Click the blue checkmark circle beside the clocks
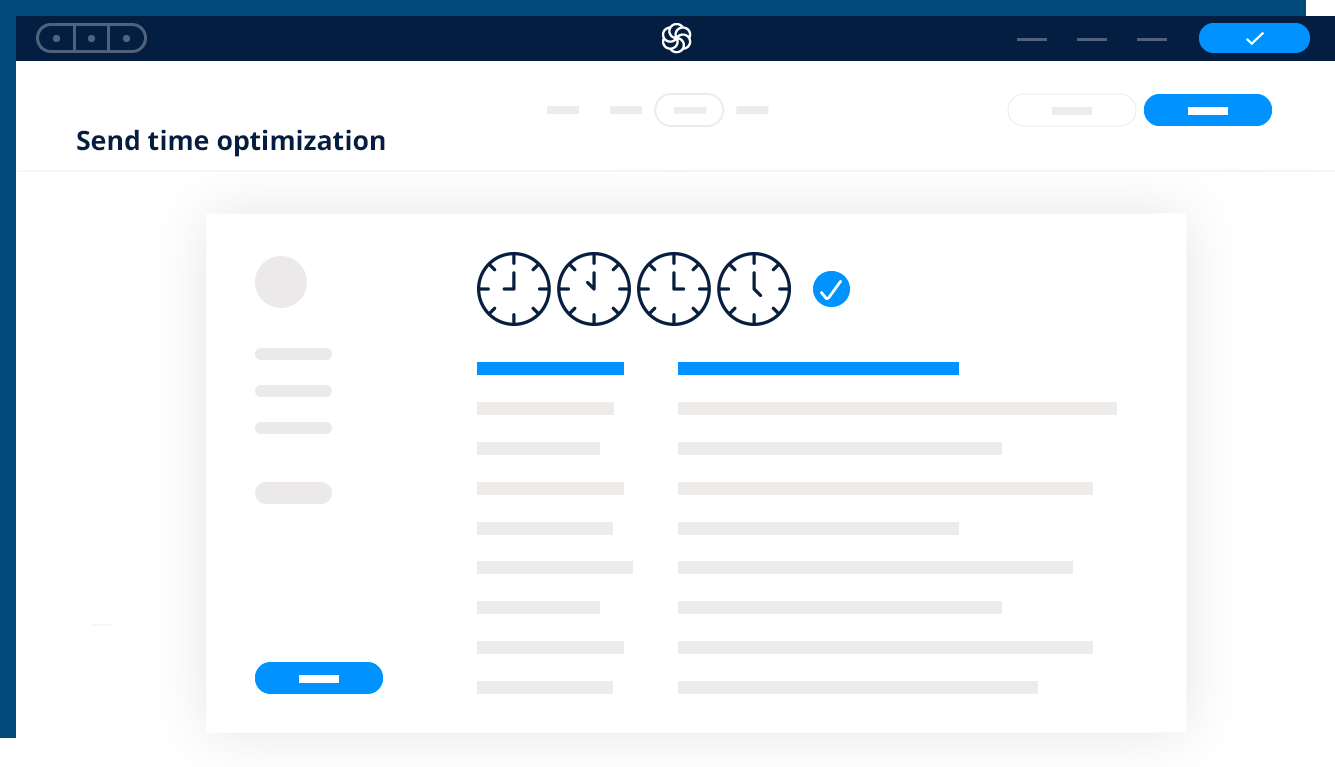1335x767 pixels. 831,289
